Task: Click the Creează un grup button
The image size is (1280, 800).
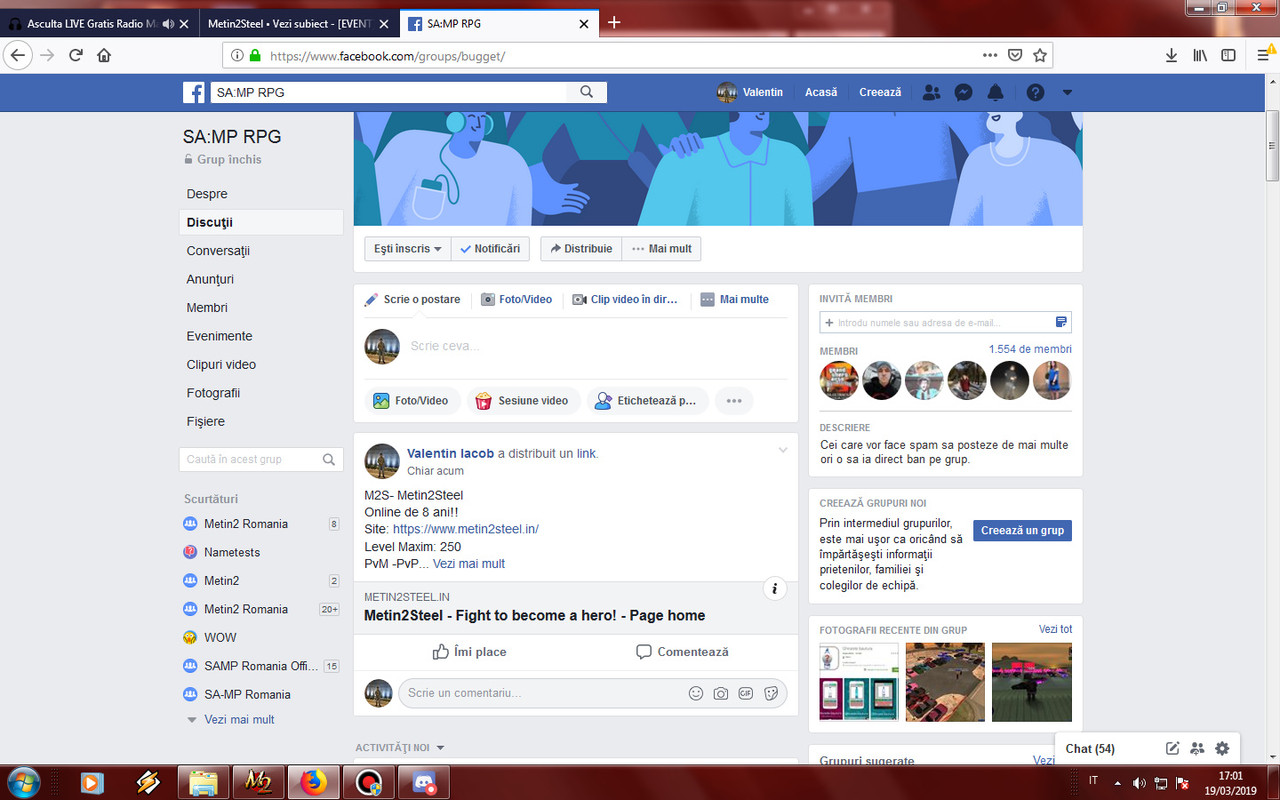Action: click(1022, 530)
